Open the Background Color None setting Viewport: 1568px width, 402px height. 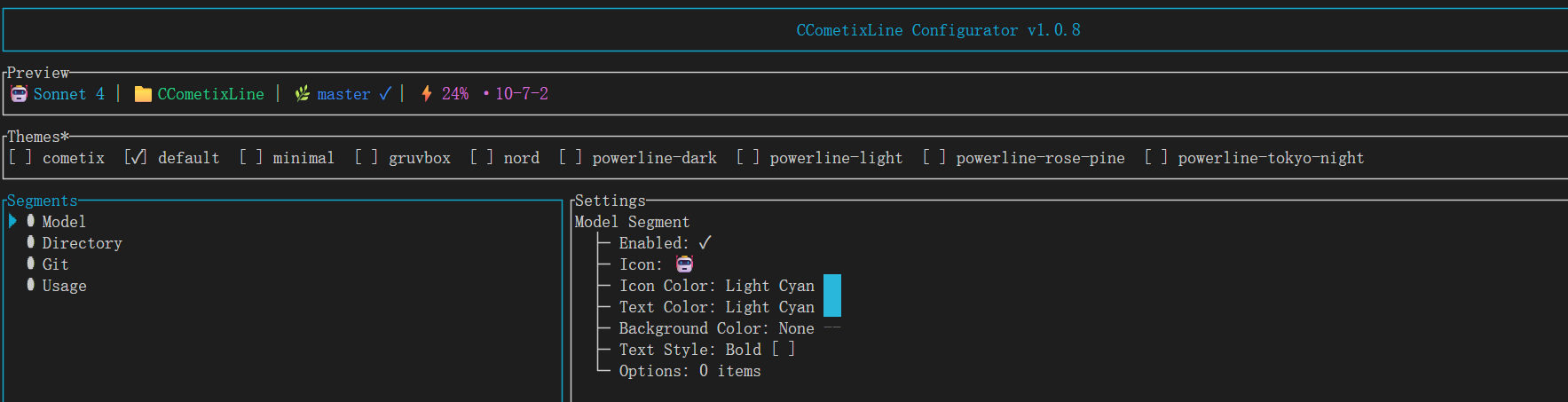point(716,328)
